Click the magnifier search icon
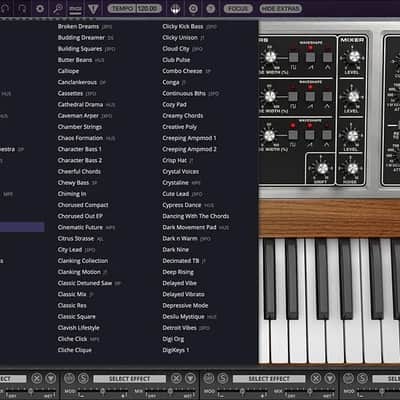 pyautogui.click(x=58, y=8)
